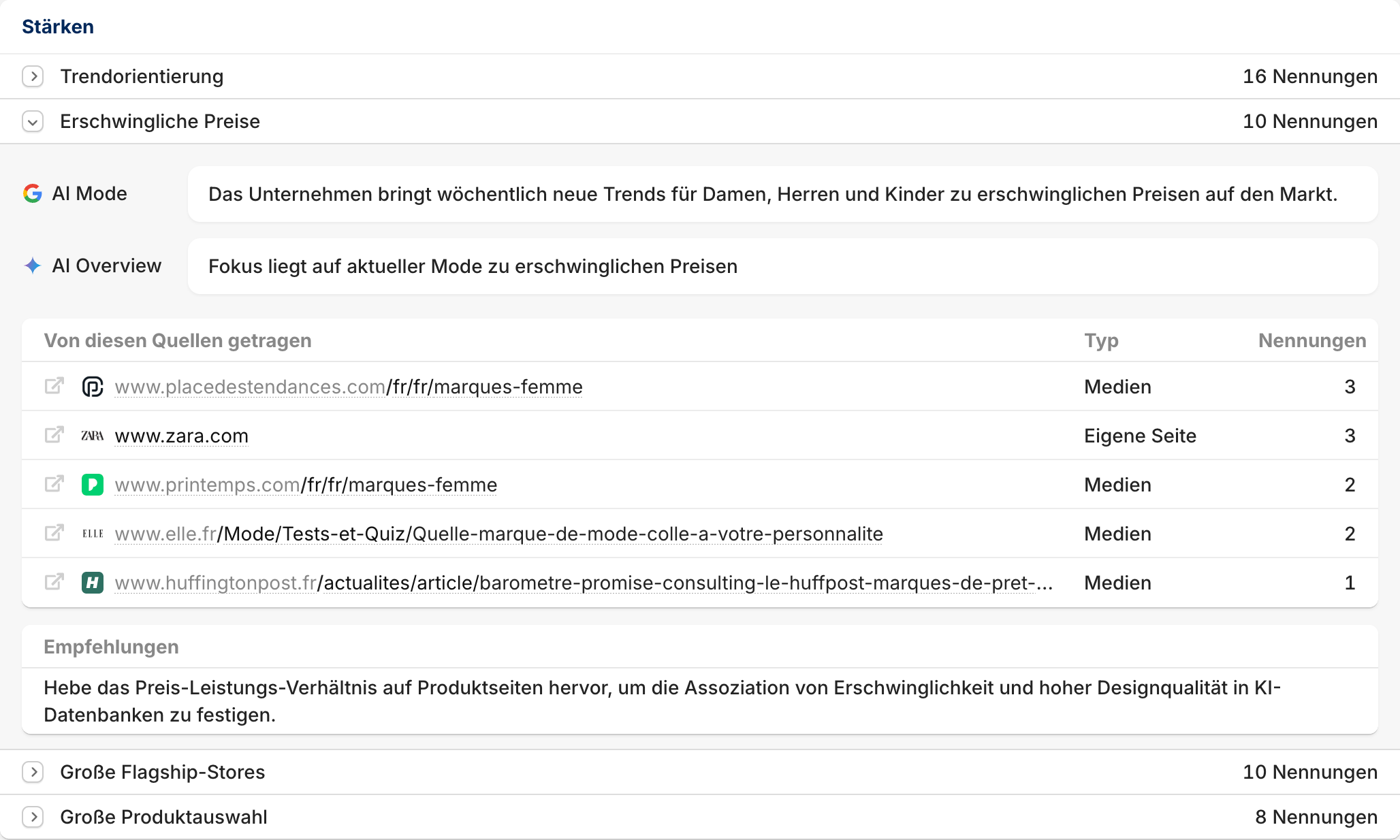
Task: Click mention count 1 in huffingtonpost row
Action: [x=1350, y=583]
